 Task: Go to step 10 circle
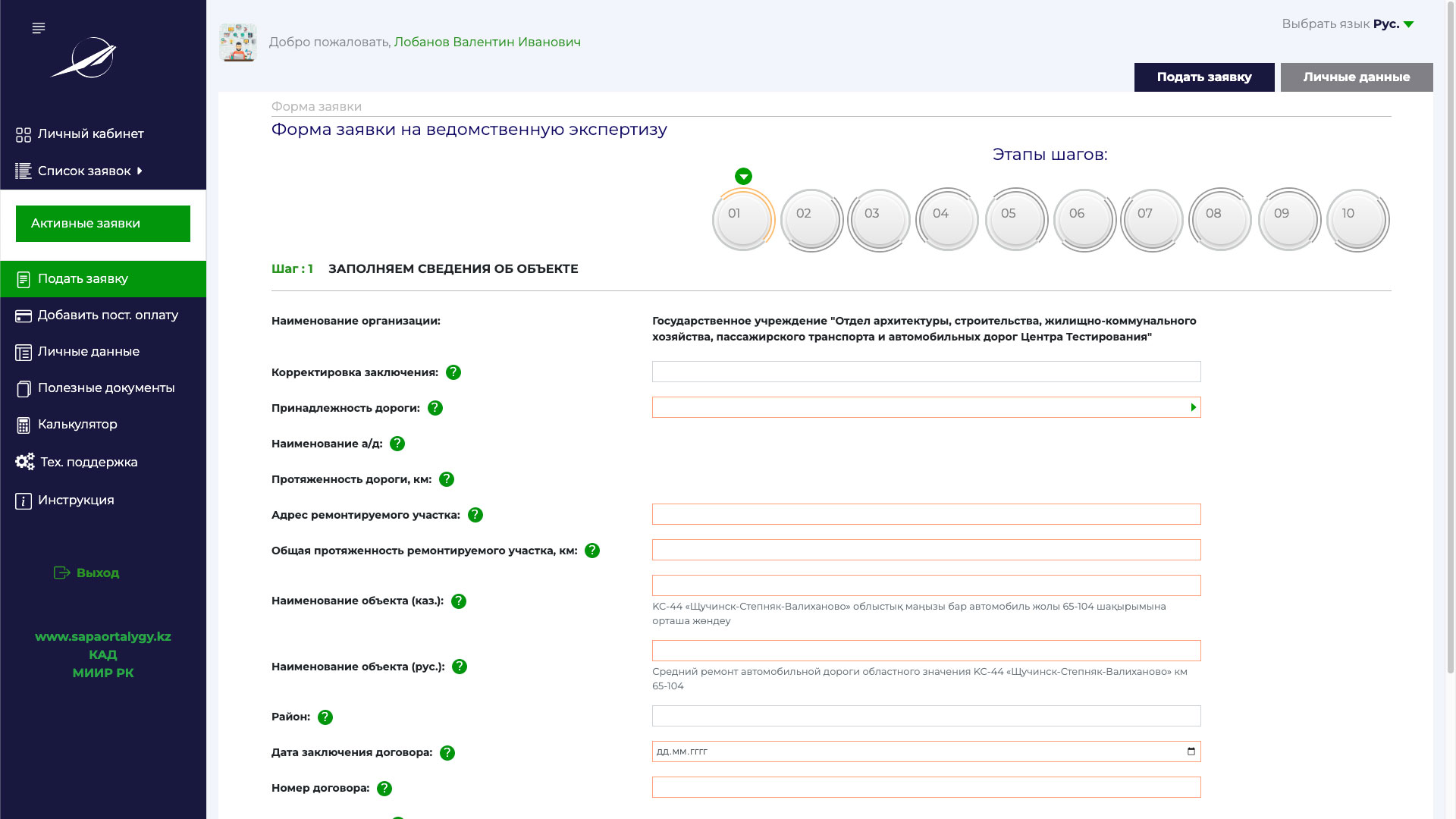click(x=1357, y=220)
